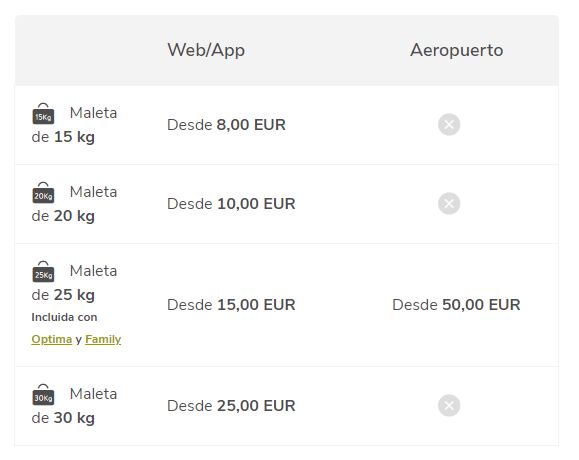
Task: Click the 20Kg suitcase icon
Action: point(43,192)
